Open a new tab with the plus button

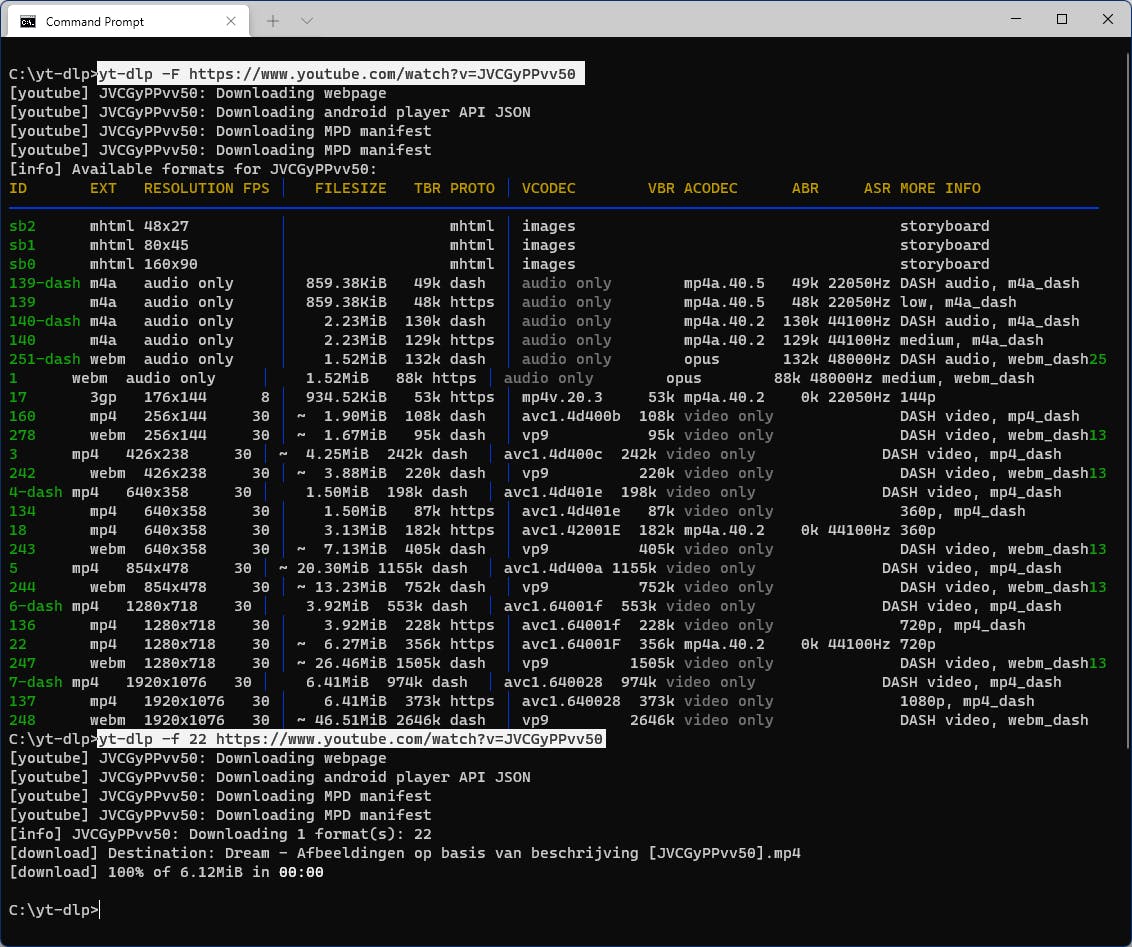pos(273,21)
